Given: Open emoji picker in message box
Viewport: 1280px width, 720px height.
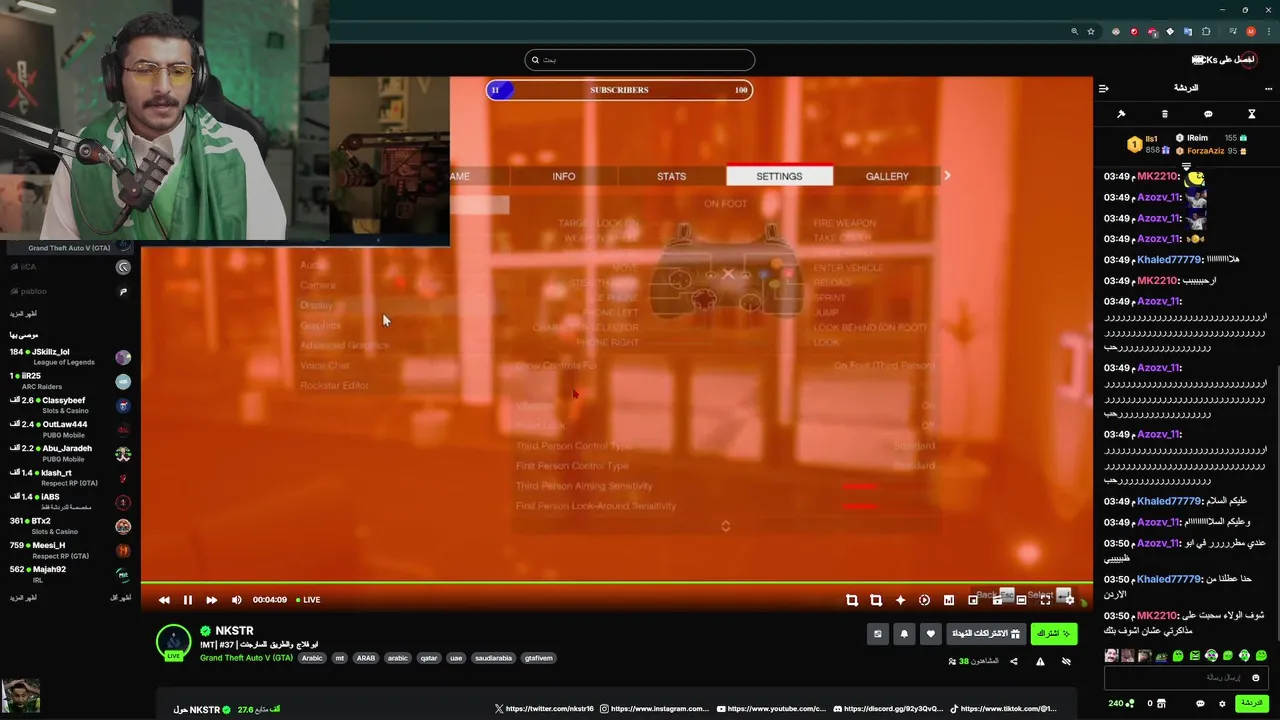Looking at the screenshot, I should click(1256, 678).
